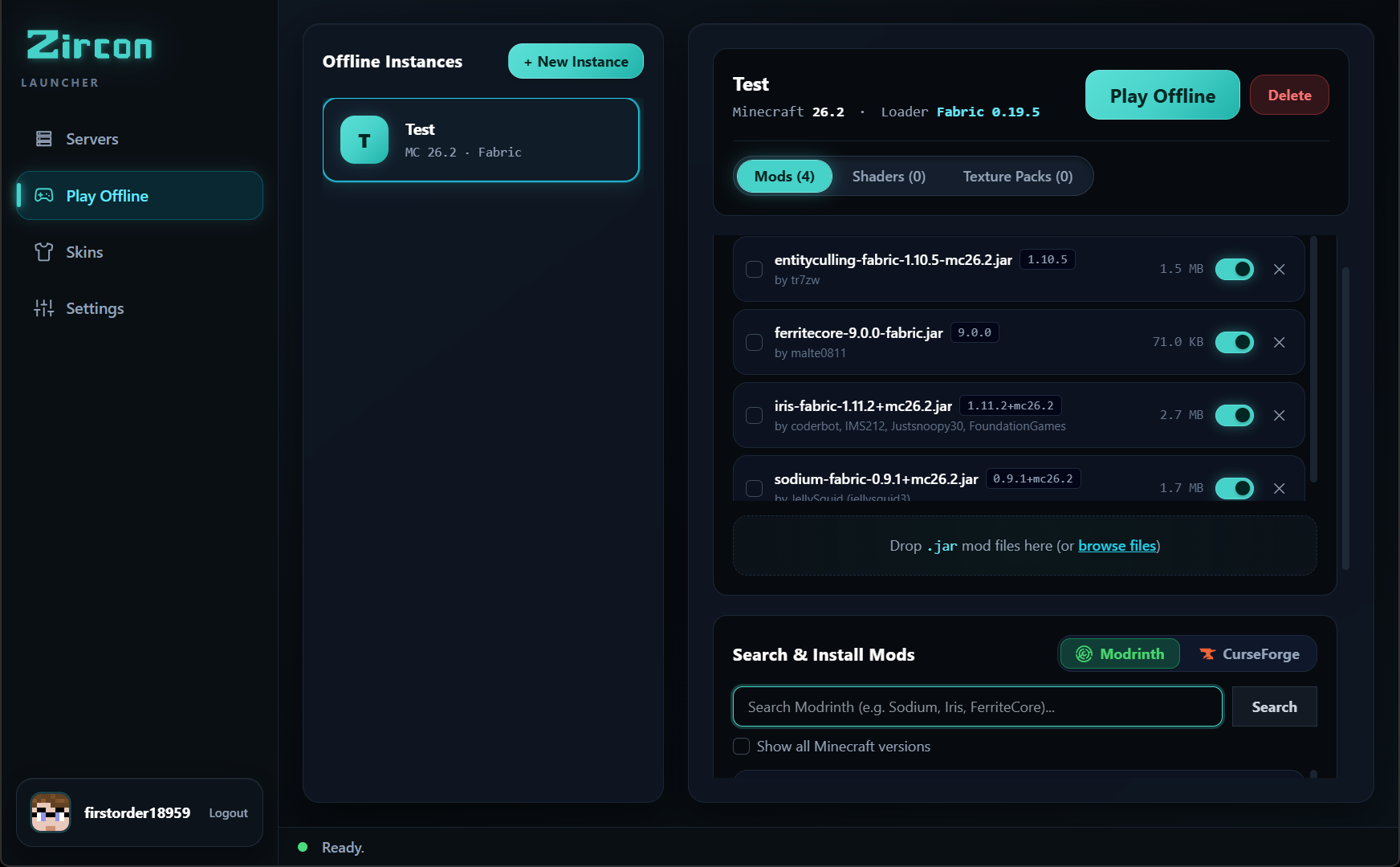The width and height of the screenshot is (1400, 867).
Task: Check the entityculling mod checkbox
Action: coord(754,269)
